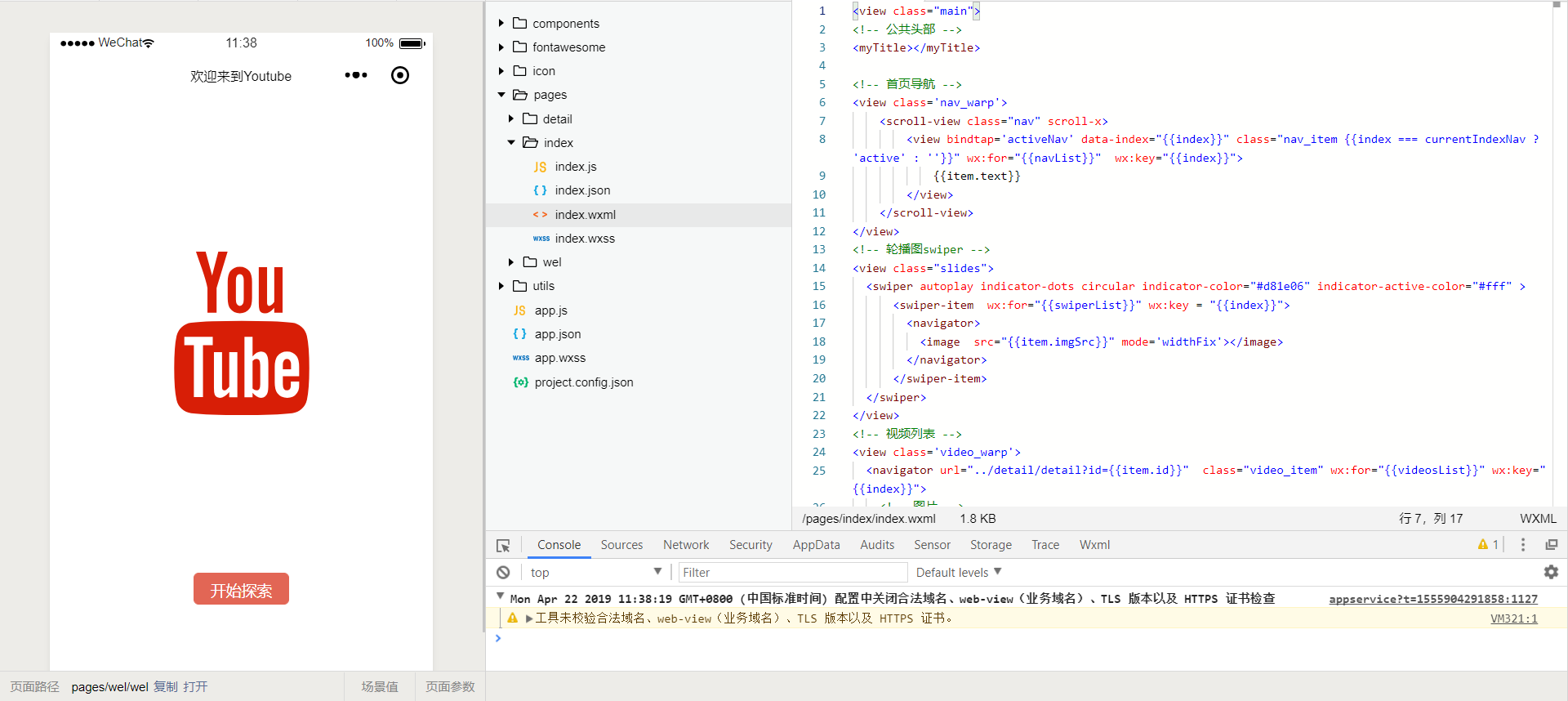Open the index.js file
Screen dimensions: 1568x701
click(576, 167)
